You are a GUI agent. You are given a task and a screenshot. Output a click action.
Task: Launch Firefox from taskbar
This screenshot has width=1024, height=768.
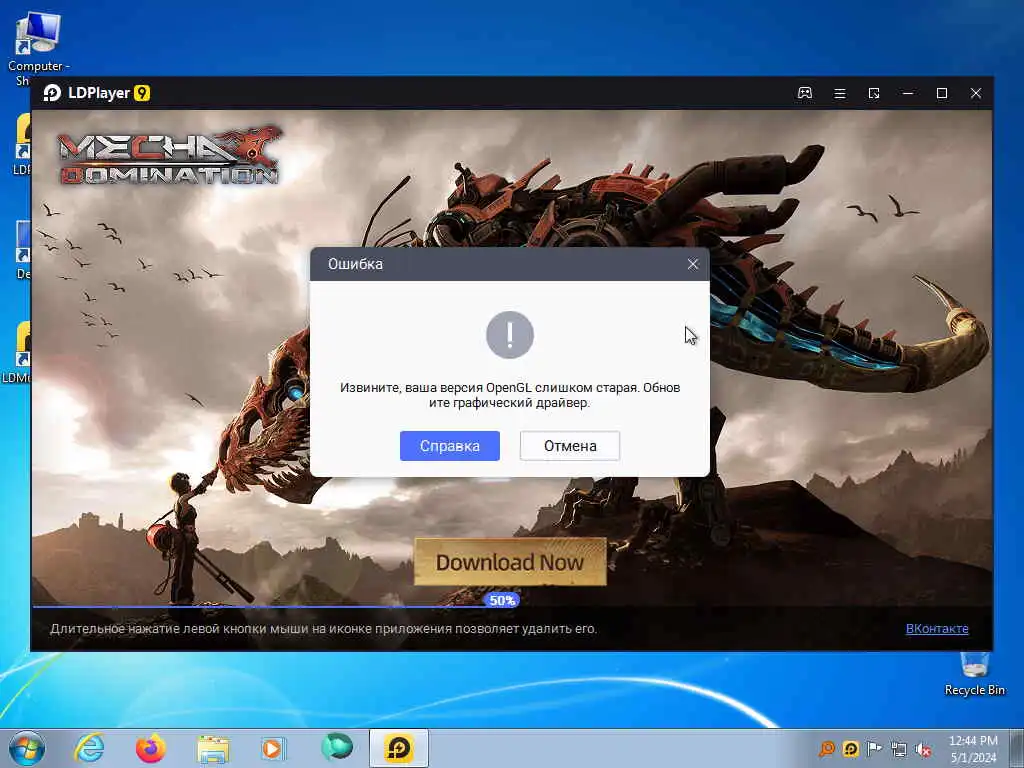pos(150,748)
